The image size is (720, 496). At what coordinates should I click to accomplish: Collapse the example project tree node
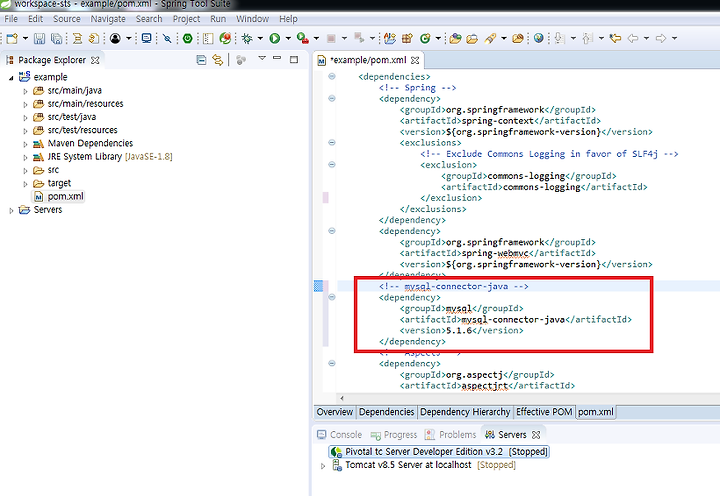pos(11,78)
